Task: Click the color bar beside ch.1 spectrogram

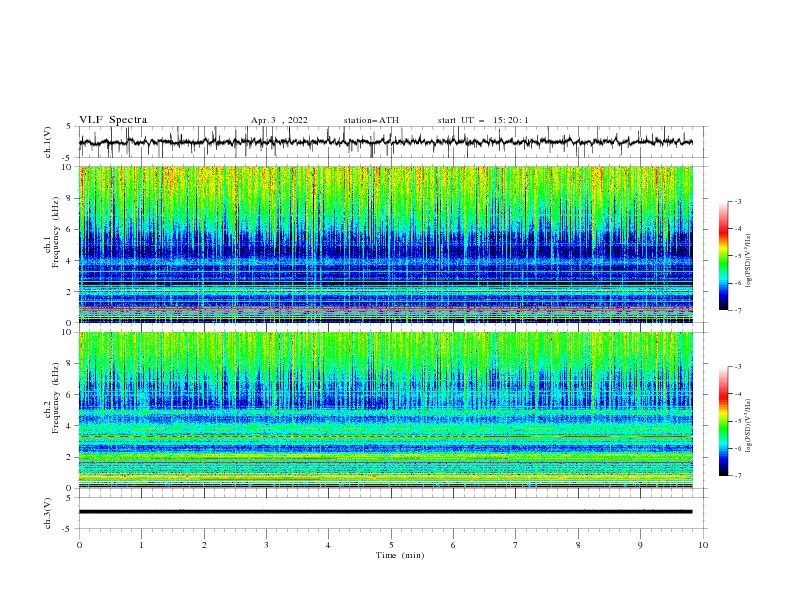Action: 723,256
